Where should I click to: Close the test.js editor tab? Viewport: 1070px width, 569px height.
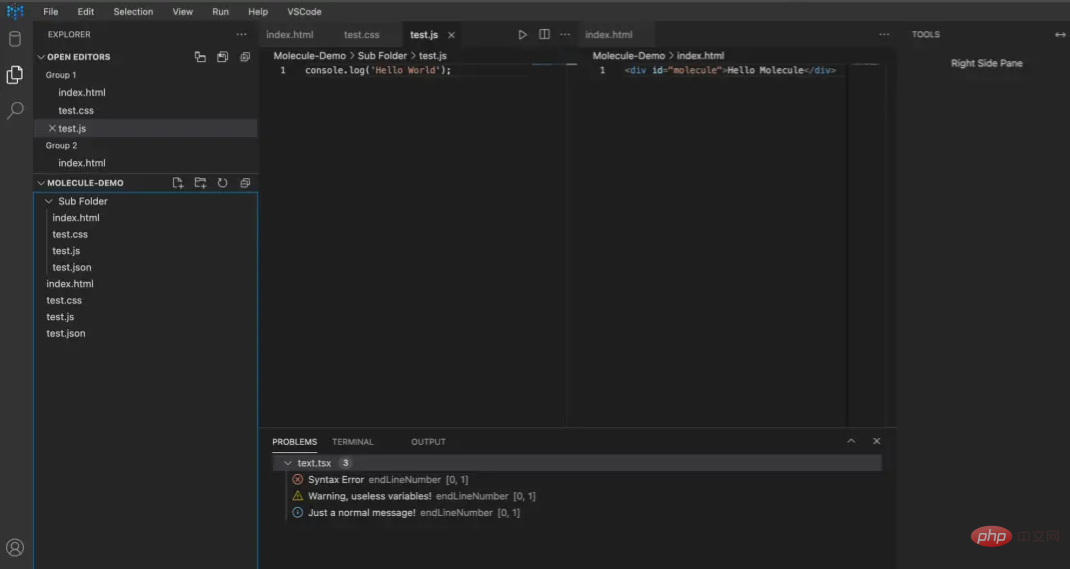click(x=451, y=35)
